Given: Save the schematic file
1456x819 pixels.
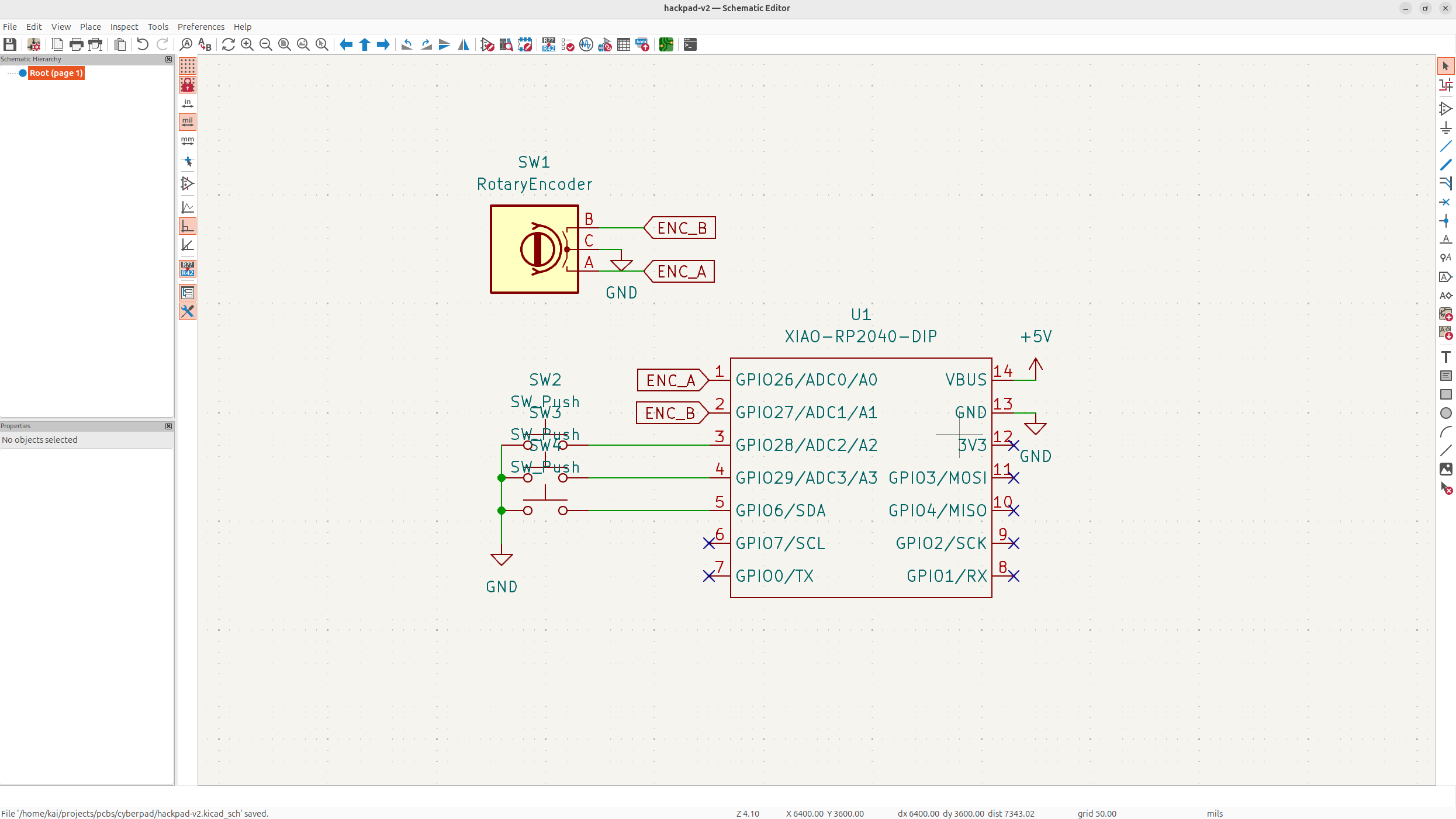Looking at the screenshot, I should tap(10, 44).
